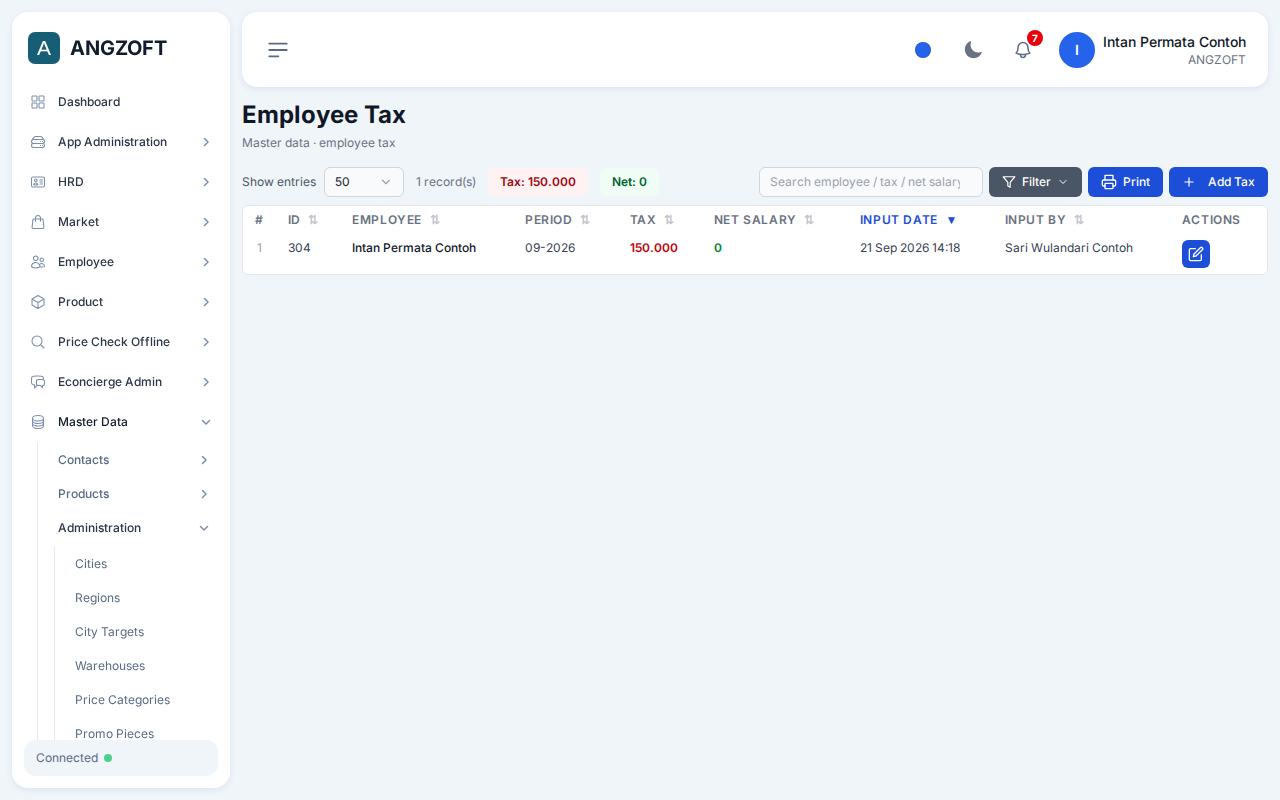Viewport: 1280px width, 800px height.
Task: Sort by ID column
Action: tap(303, 220)
